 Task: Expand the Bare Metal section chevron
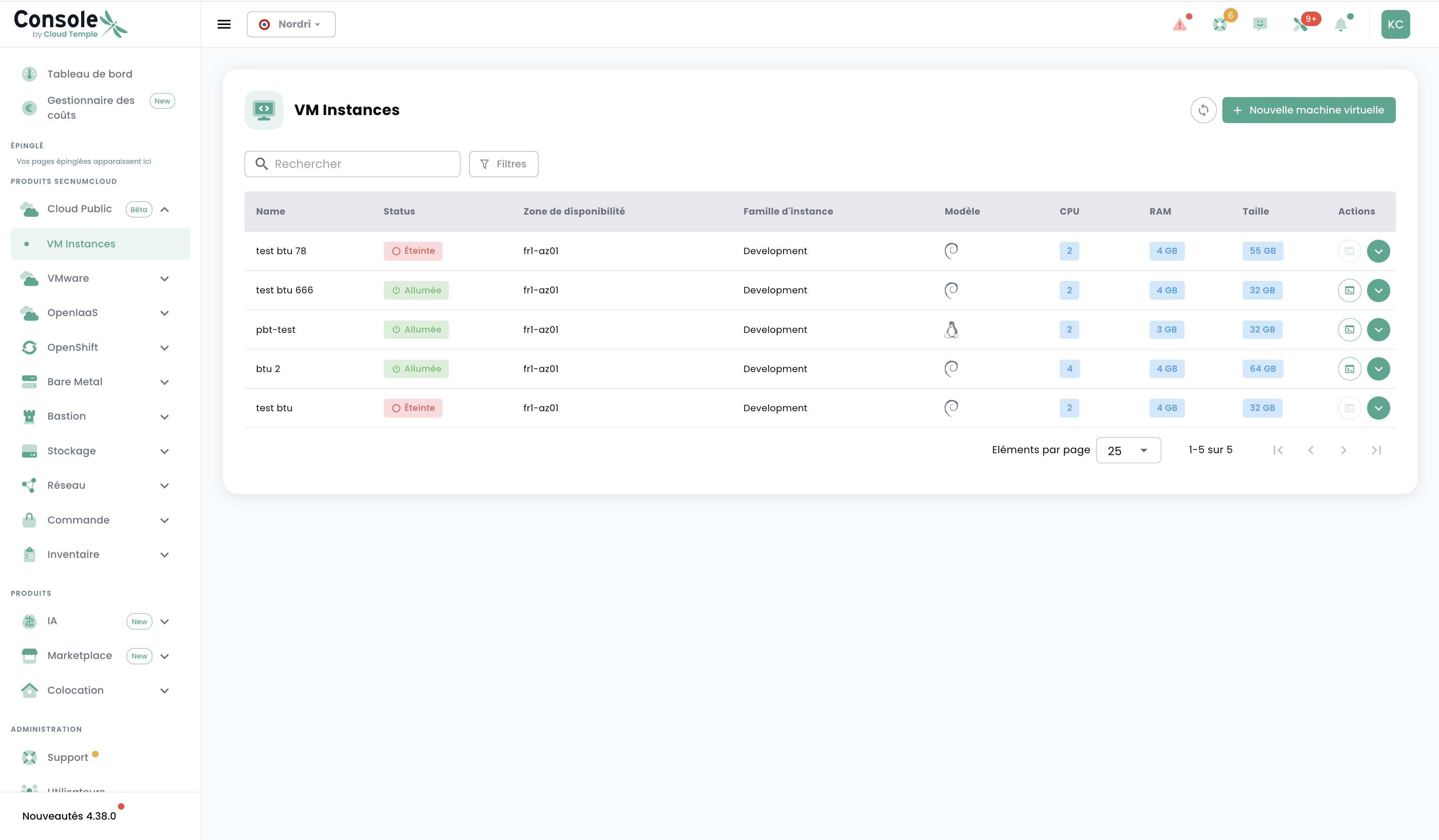pos(164,382)
